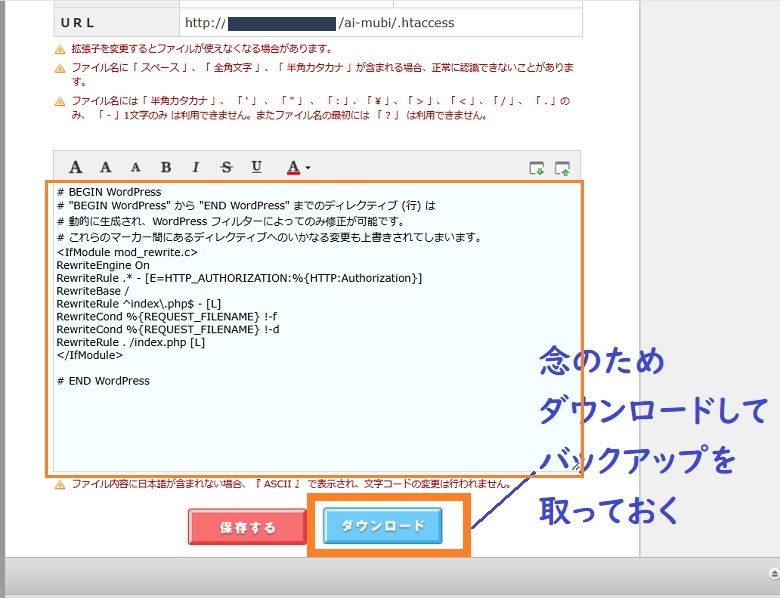The height and width of the screenshot is (598, 780).
Task: Click the 'RewriteBase /' line
Action: (x=93, y=291)
